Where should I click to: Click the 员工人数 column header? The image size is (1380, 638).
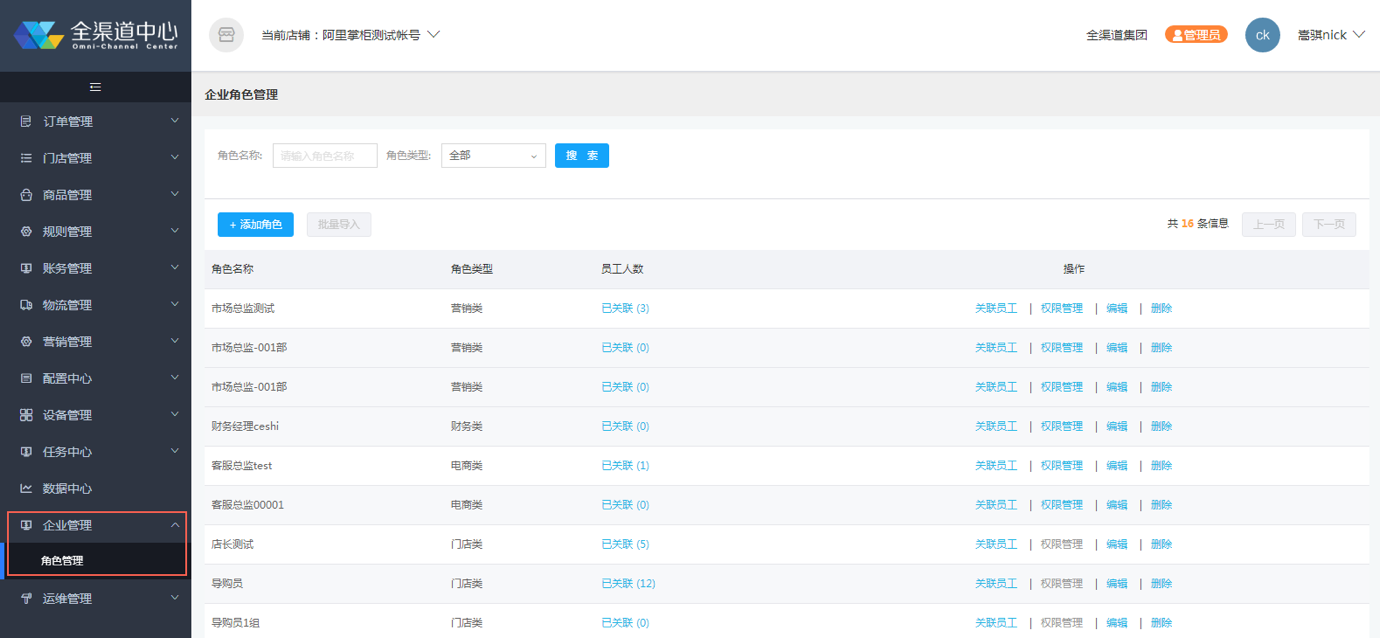coord(622,269)
